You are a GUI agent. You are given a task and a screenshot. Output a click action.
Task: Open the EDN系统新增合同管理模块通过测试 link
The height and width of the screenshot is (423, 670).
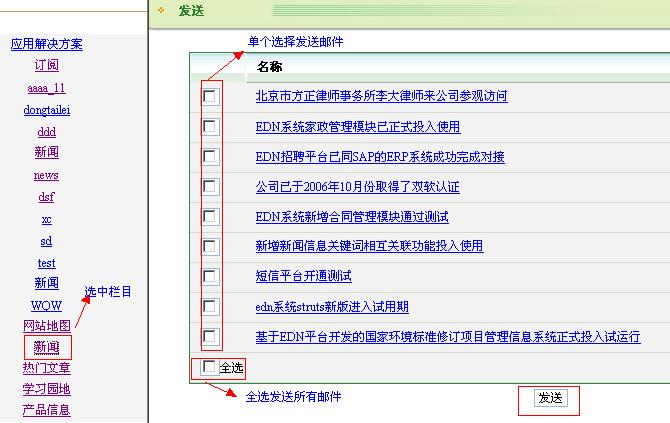pos(352,217)
